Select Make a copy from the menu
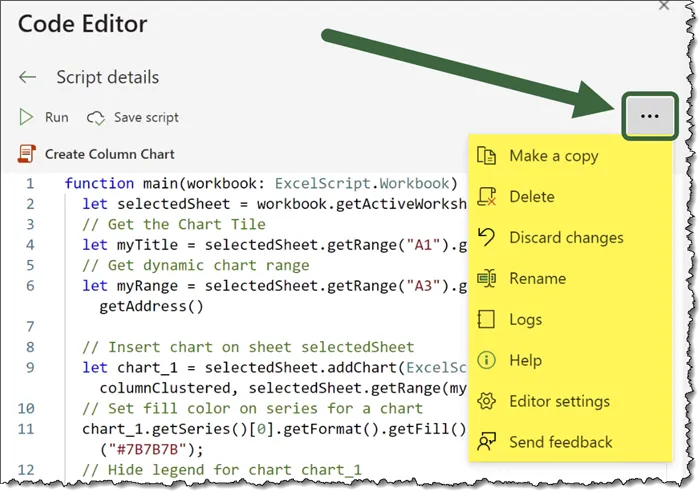This screenshot has height=491, width=700. [x=553, y=156]
